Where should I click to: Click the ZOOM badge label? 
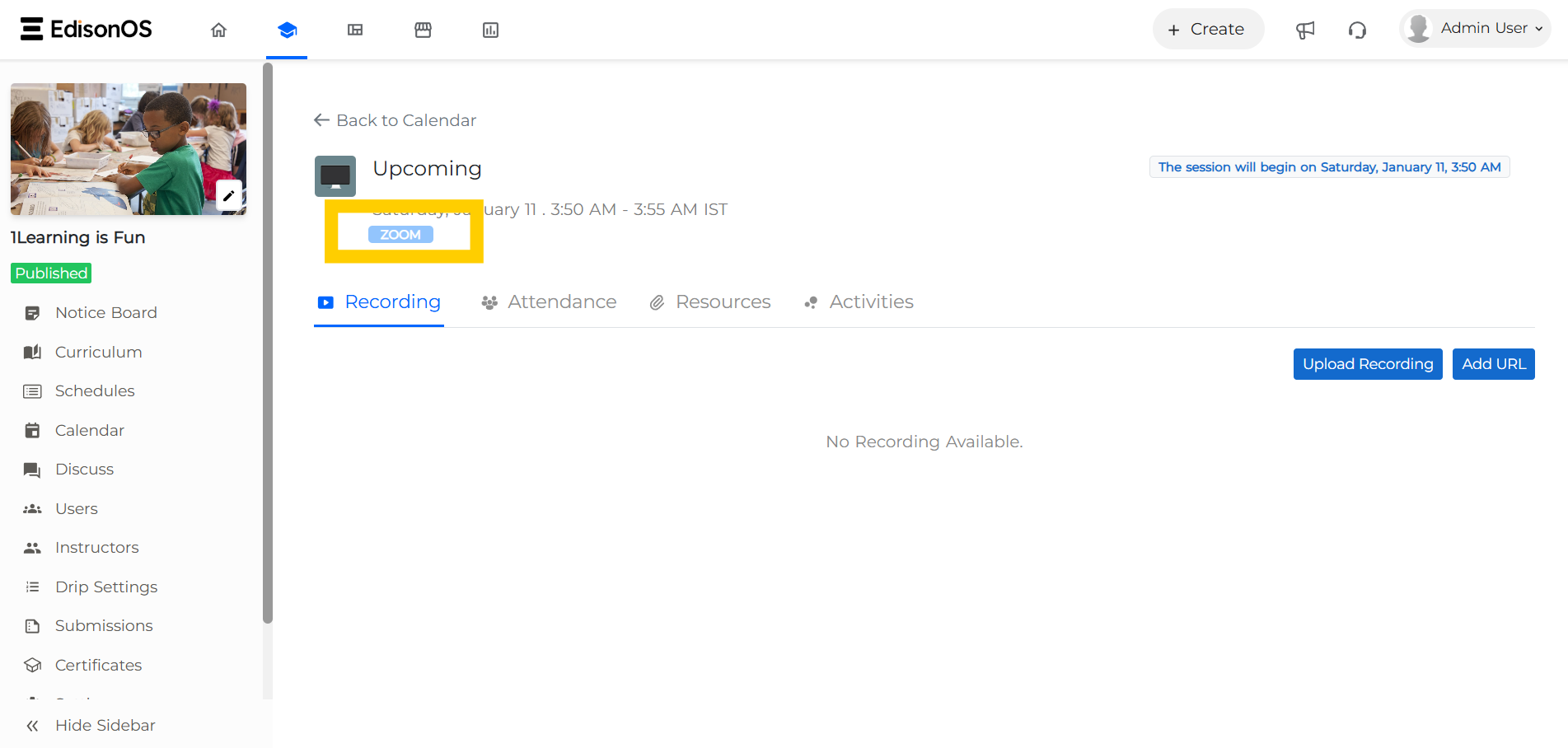(x=400, y=235)
